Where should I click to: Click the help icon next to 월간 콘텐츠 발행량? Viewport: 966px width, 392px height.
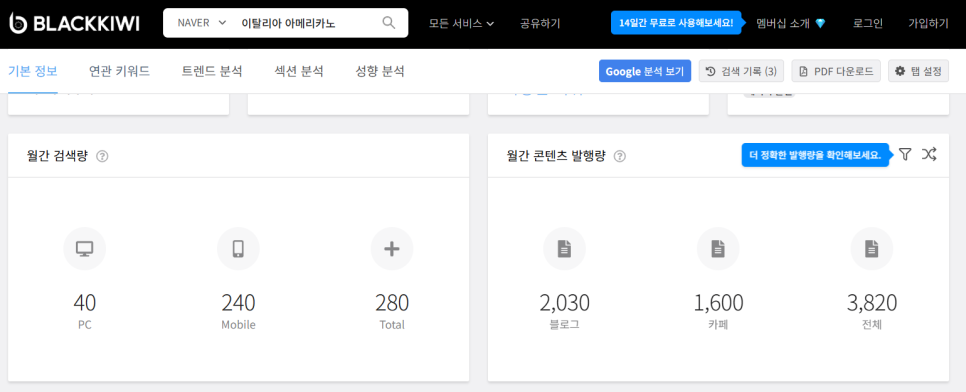pyautogui.click(x=620, y=156)
